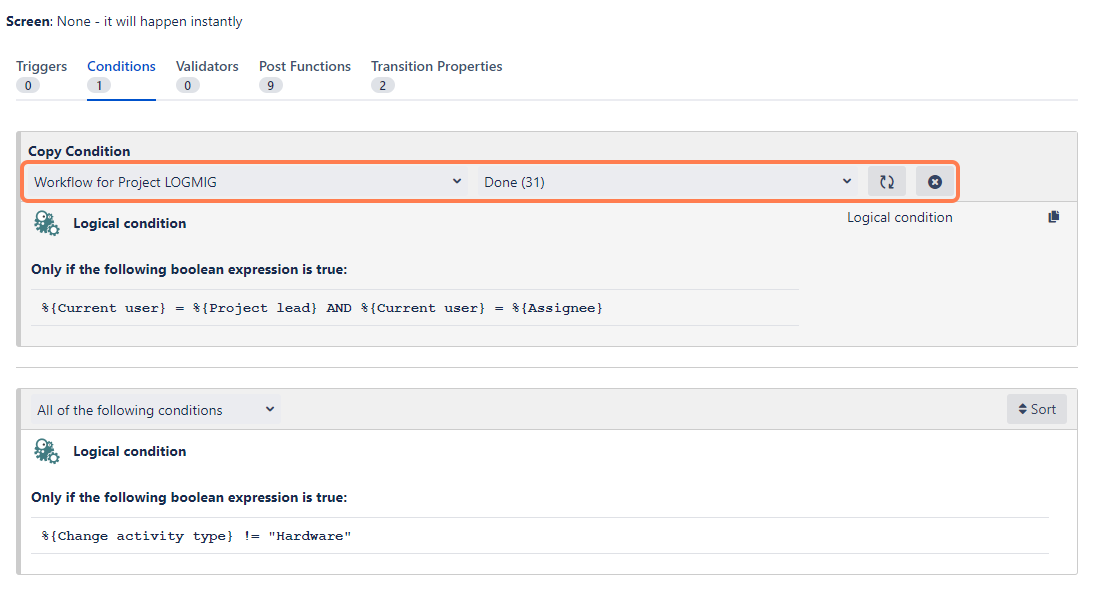This screenshot has height=594, width=1096.
Task: Switch to the Triggers tab
Action: [x=41, y=67]
